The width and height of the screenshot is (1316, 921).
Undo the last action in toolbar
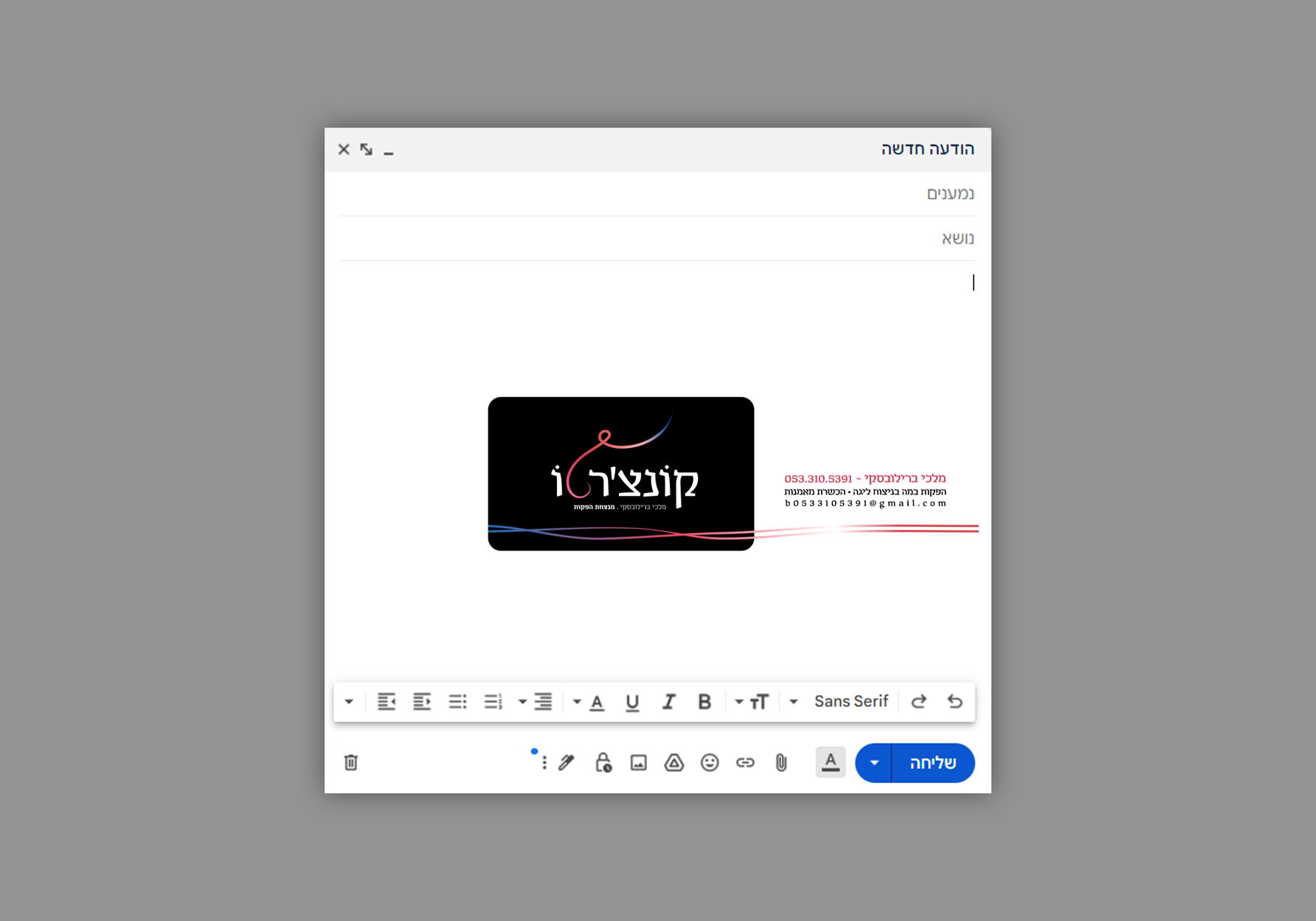click(x=955, y=702)
